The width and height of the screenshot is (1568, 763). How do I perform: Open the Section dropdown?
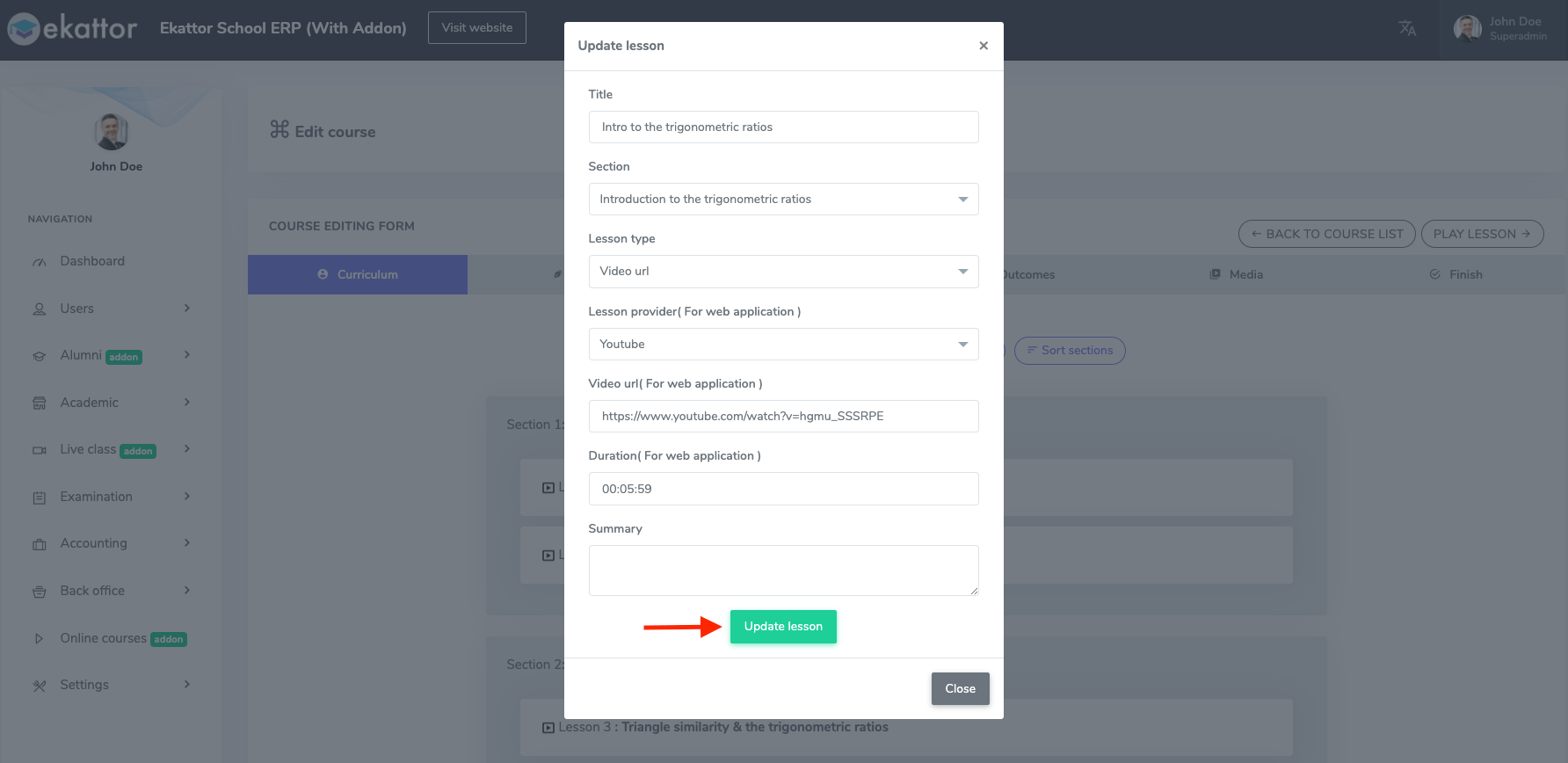(783, 199)
